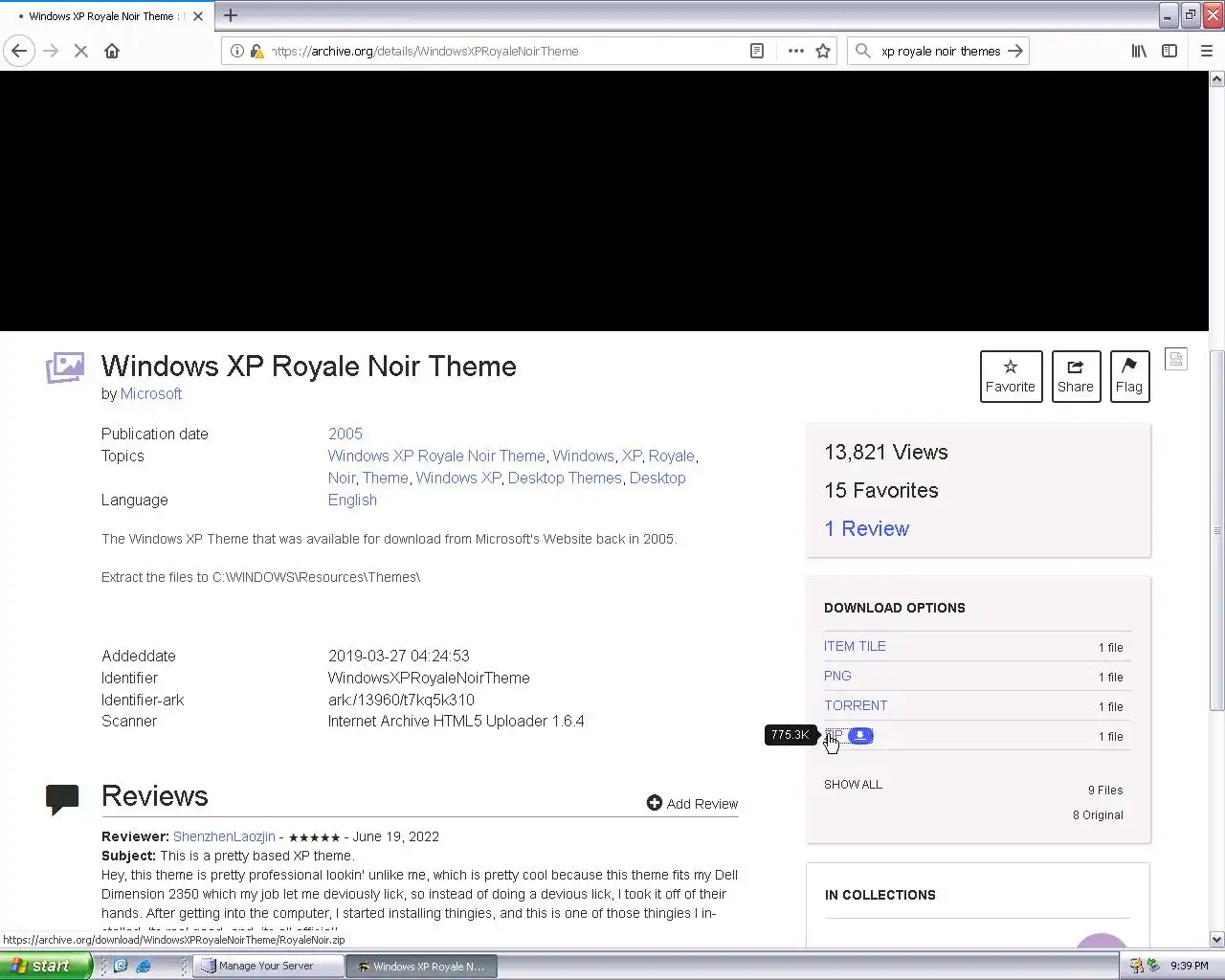This screenshot has width=1225, height=980.
Task: Submit search with the arrow button
Action: pos(1015,51)
